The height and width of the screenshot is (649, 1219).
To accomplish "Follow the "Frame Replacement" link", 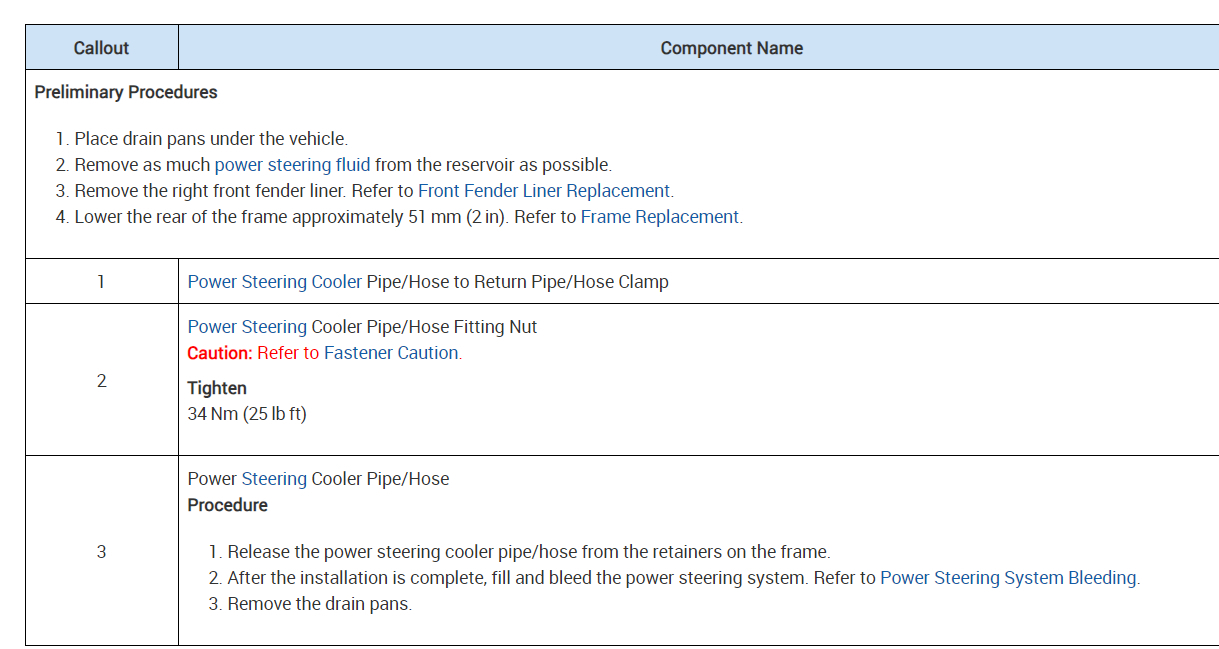I will click(x=659, y=217).
